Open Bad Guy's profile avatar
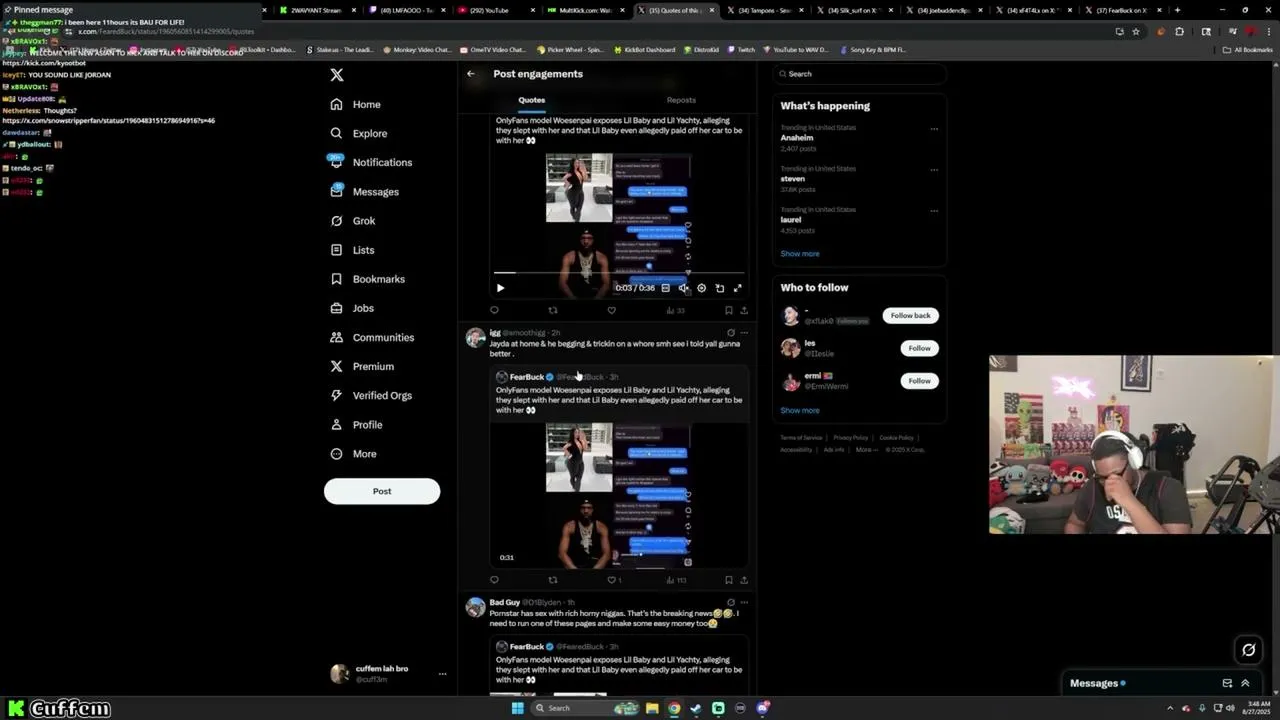Screen dimensions: 1280x720 click(x=475, y=607)
